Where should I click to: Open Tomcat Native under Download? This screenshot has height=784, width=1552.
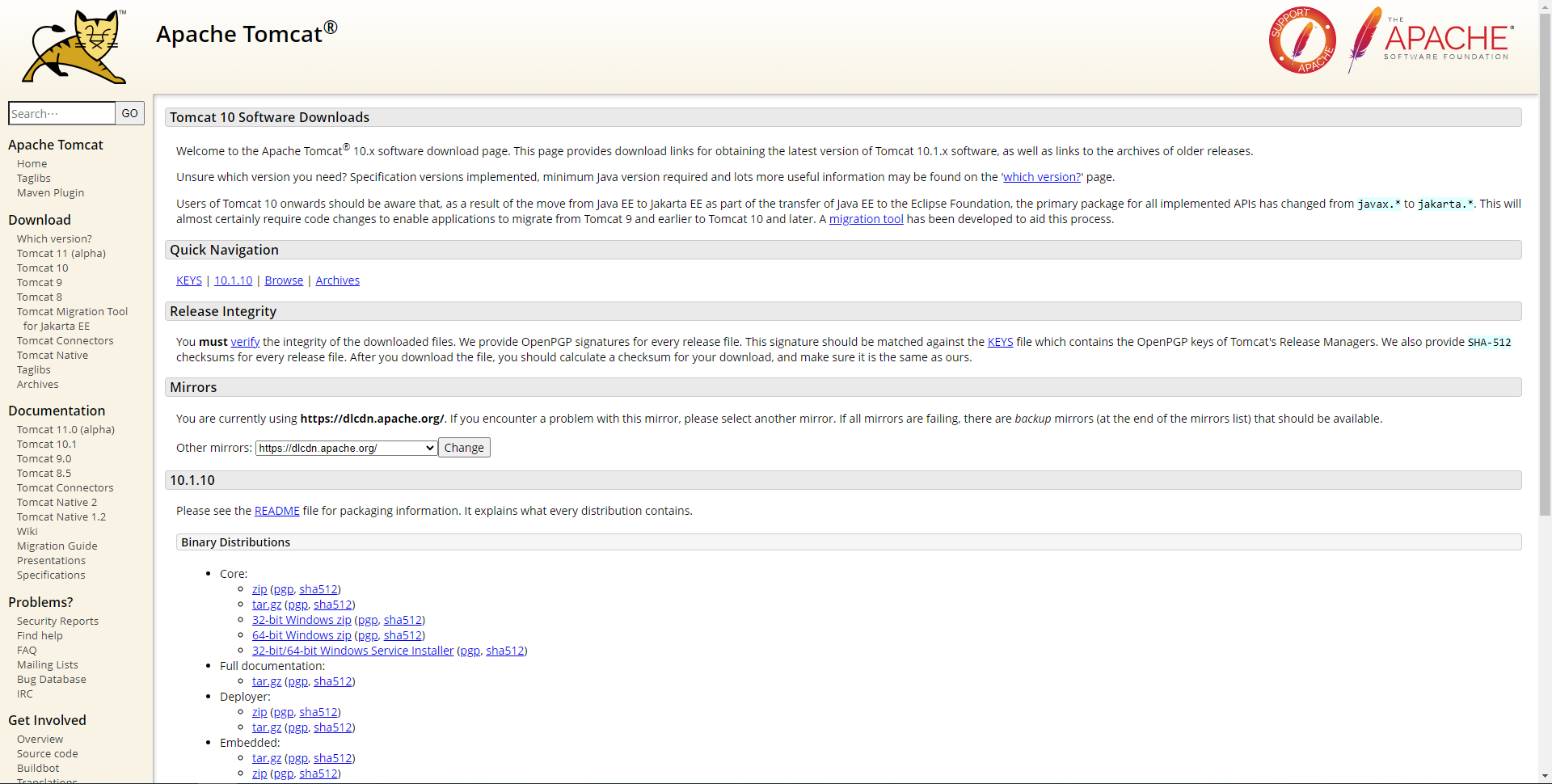coord(53,355)
